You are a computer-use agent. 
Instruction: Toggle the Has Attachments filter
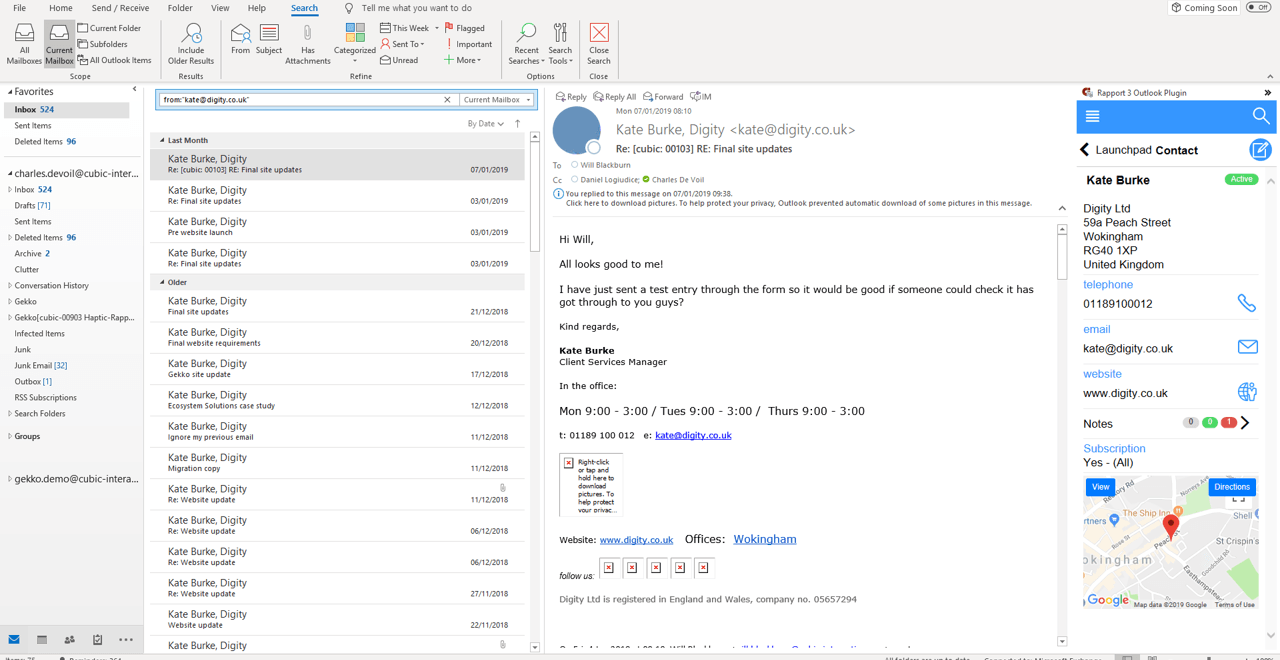(x=307, y=45)
